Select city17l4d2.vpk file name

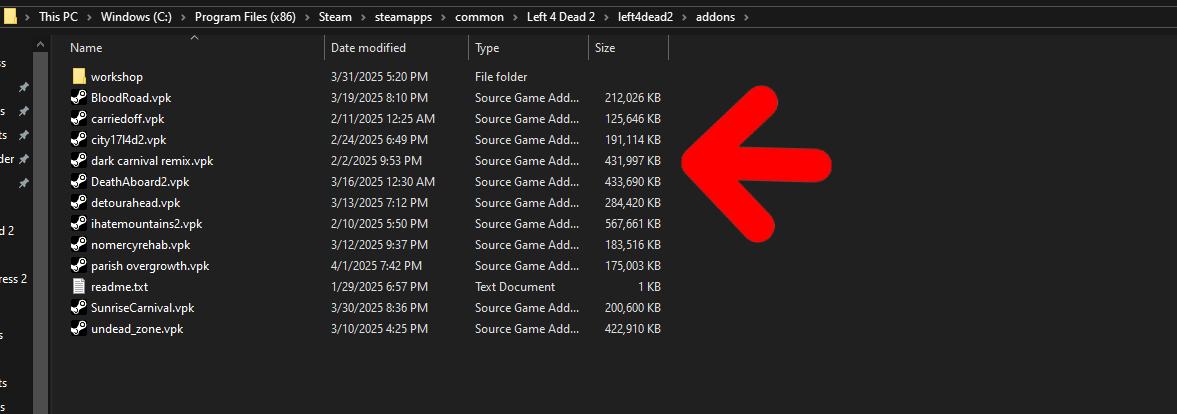(x=128, y=140)
